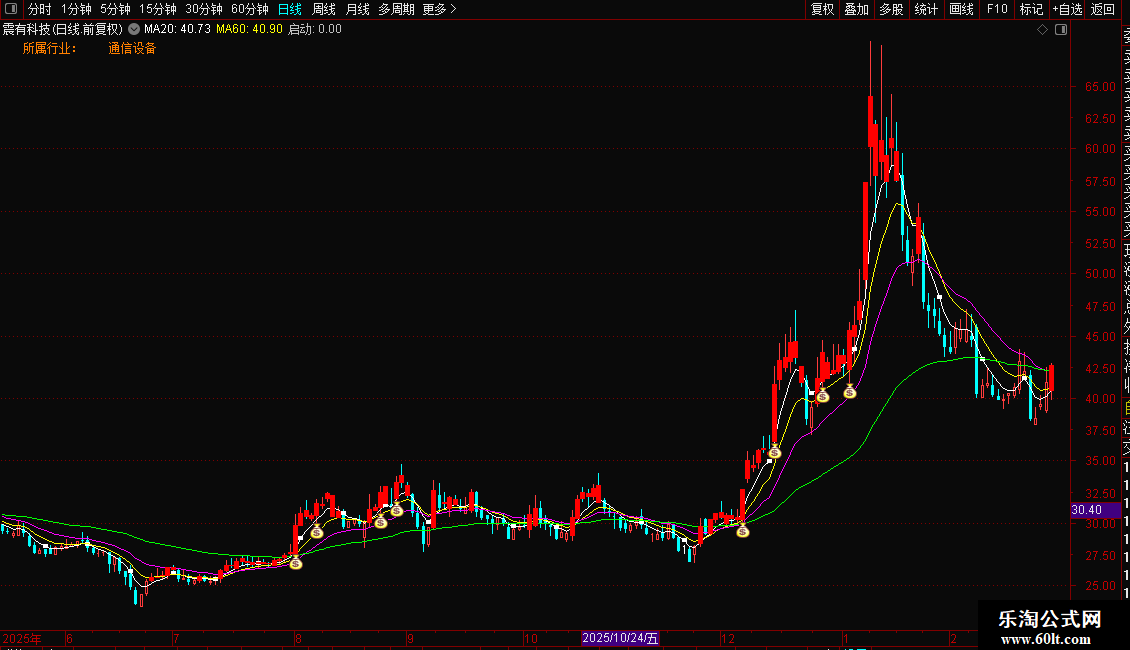This screenshot has height=650, width=1130.
Task: Click month 8 on the time axis
Action: [298, 638]
